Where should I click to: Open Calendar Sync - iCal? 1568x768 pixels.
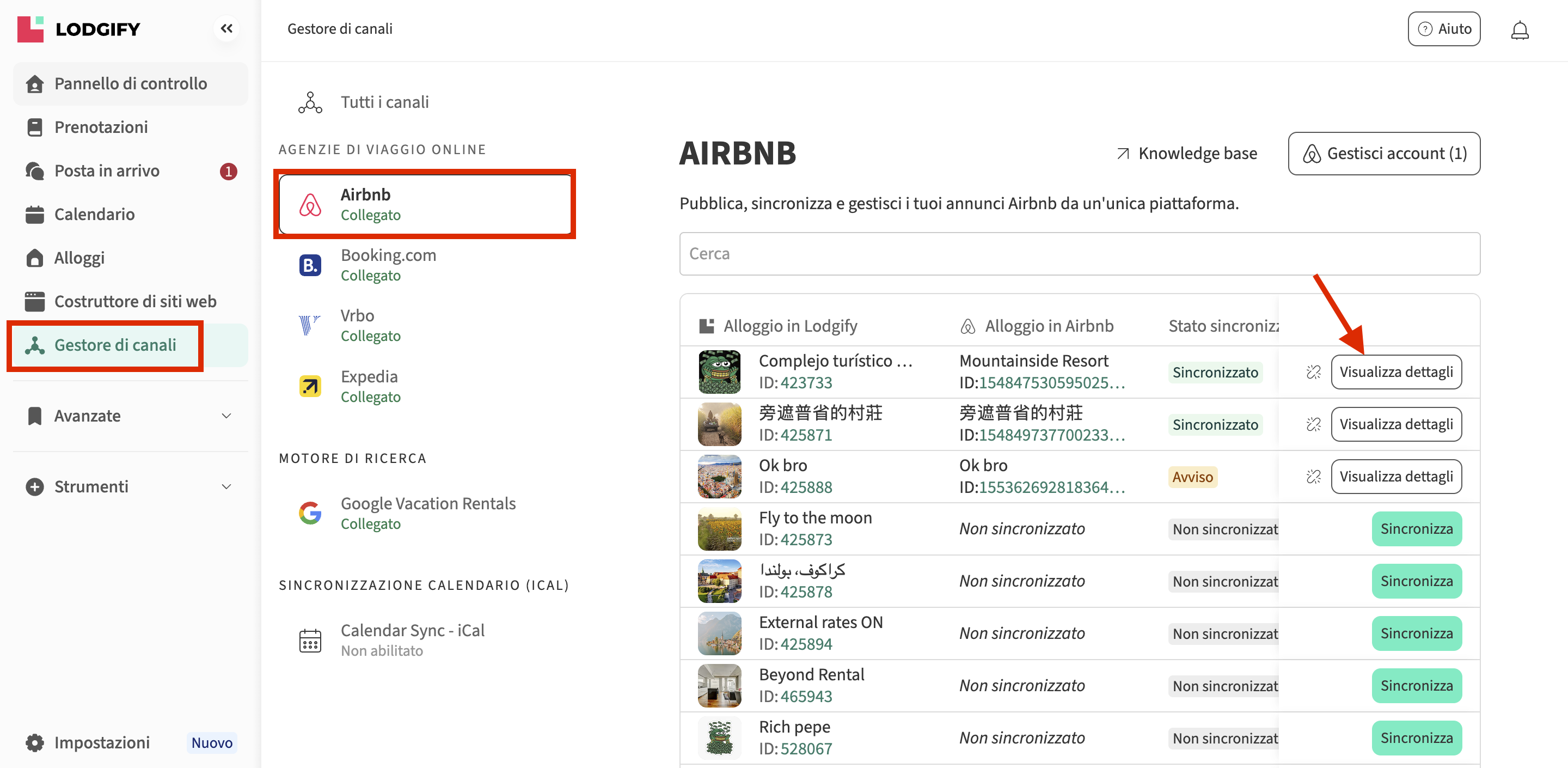coord(412,639)
